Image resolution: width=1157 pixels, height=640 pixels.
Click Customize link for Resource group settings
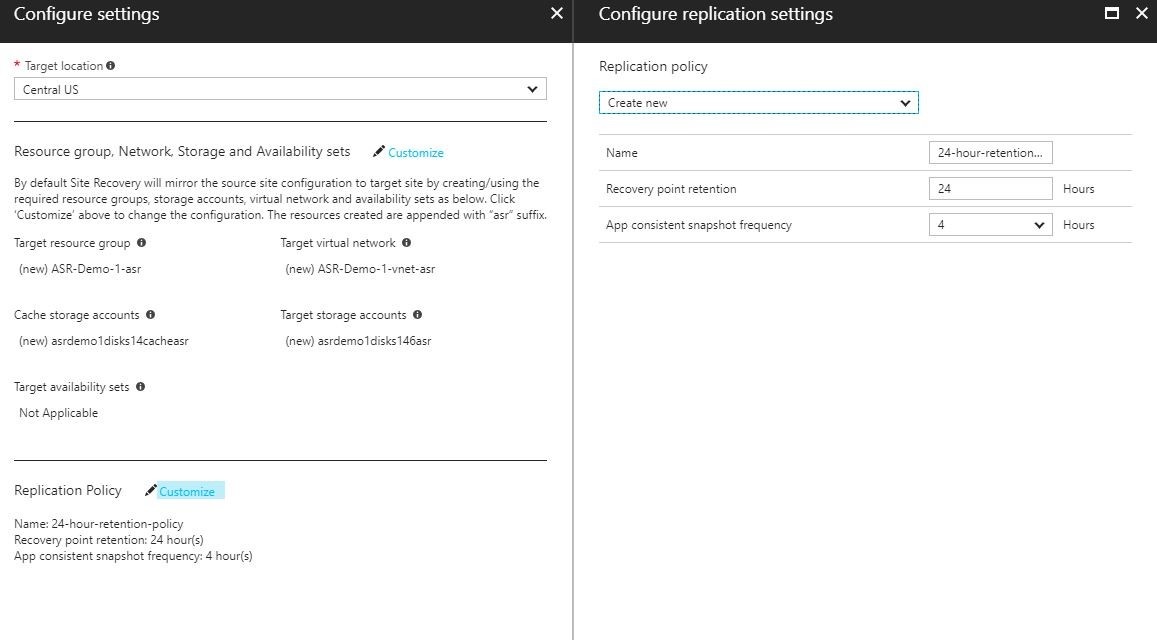(415, 153)
